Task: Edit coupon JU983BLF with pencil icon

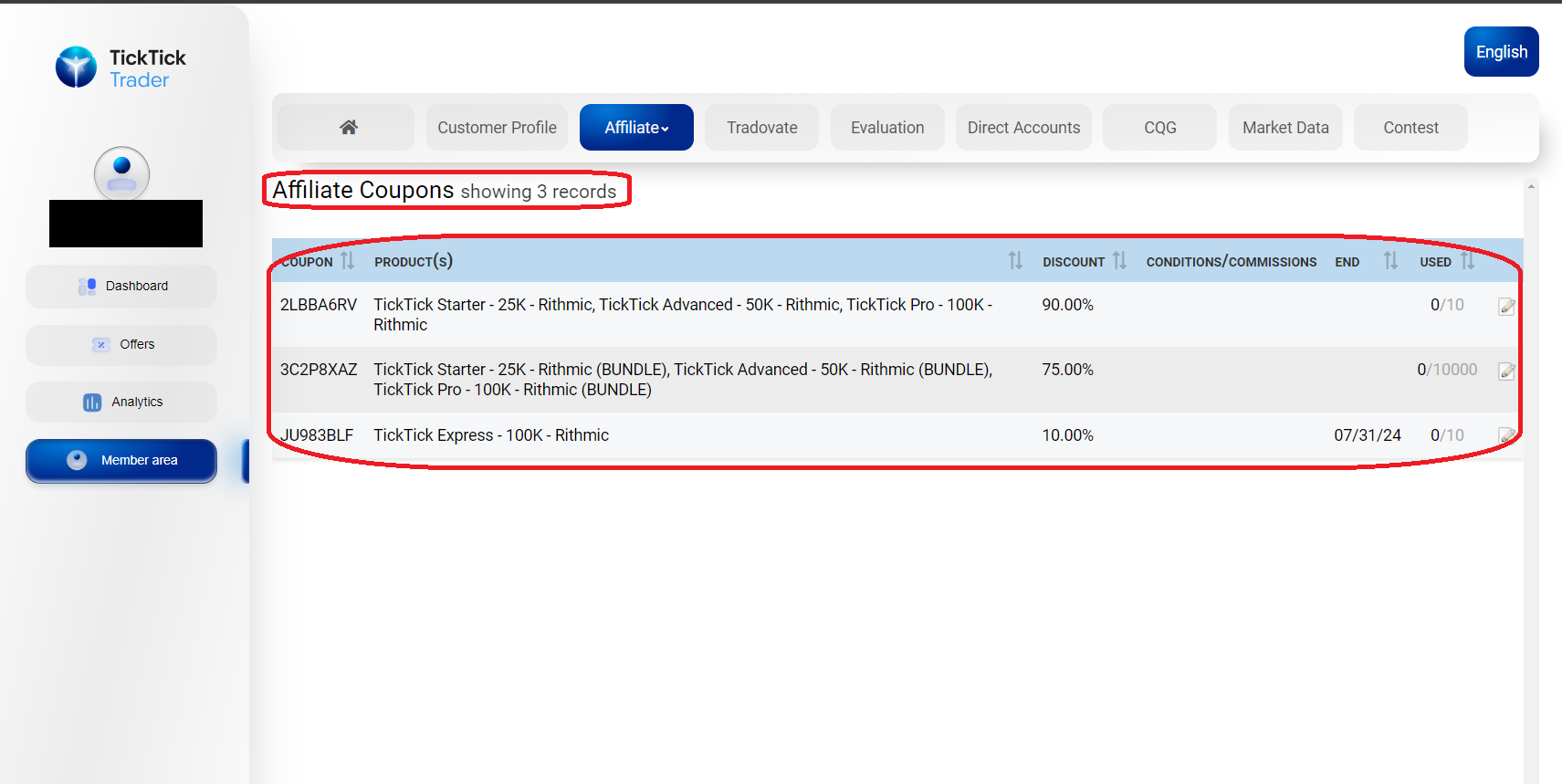Action: 1506,435
